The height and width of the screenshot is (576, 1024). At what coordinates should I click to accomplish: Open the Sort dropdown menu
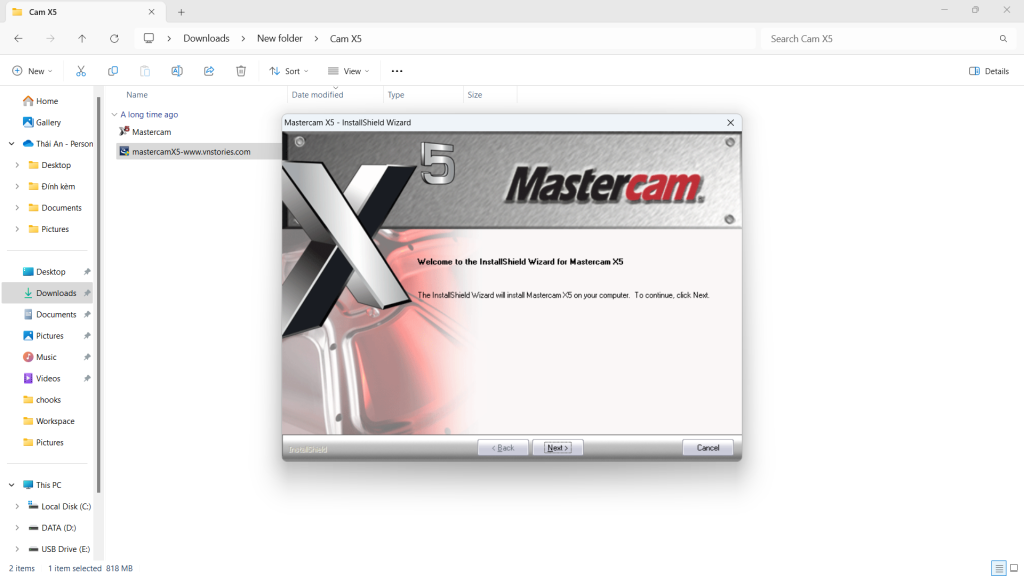[289, 71]
